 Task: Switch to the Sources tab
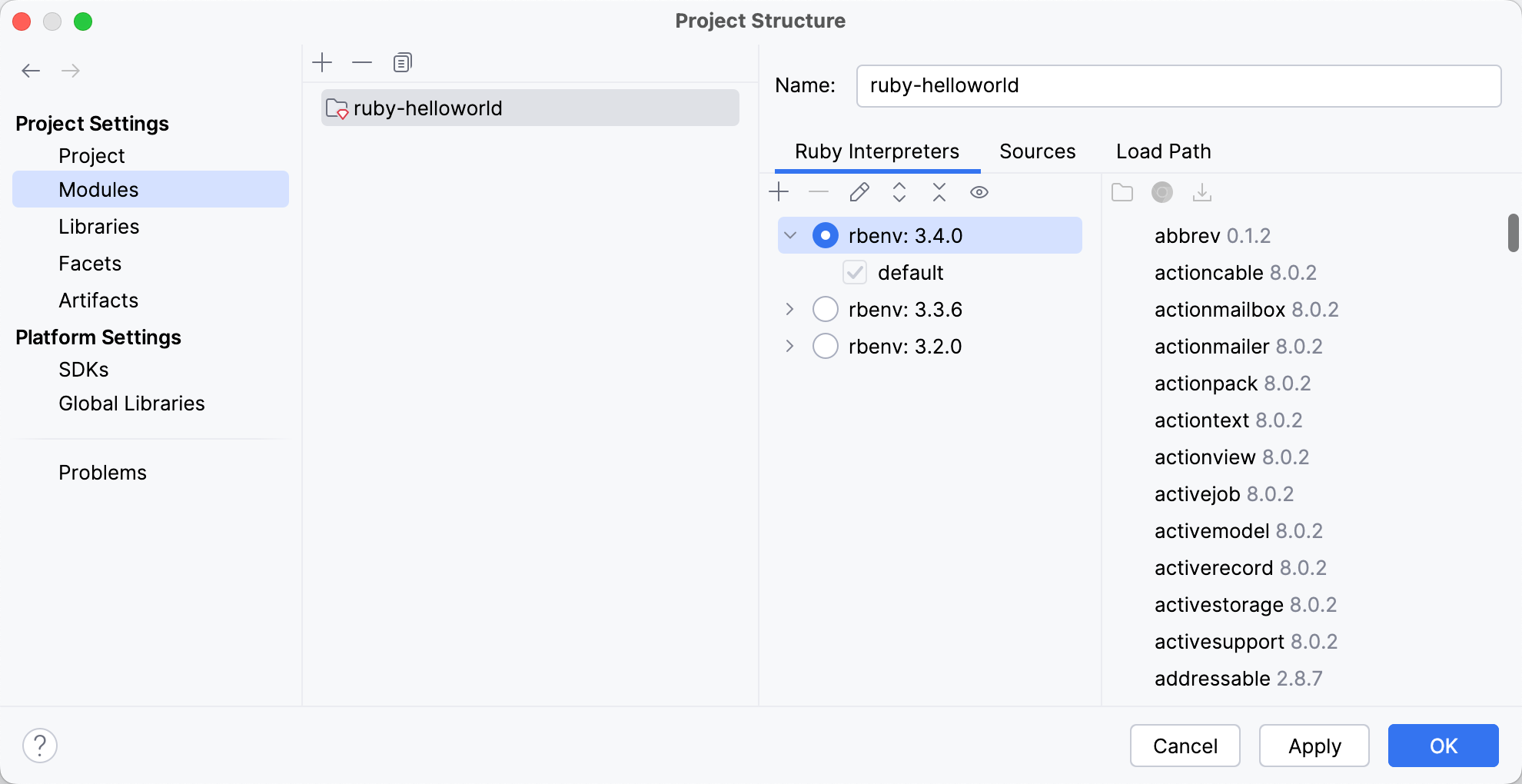[1037, 151]
